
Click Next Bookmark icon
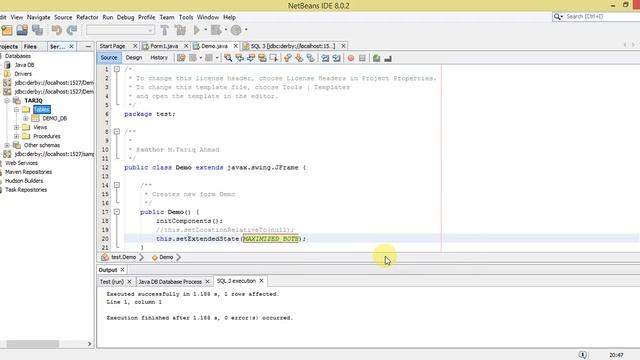(299, 58)
